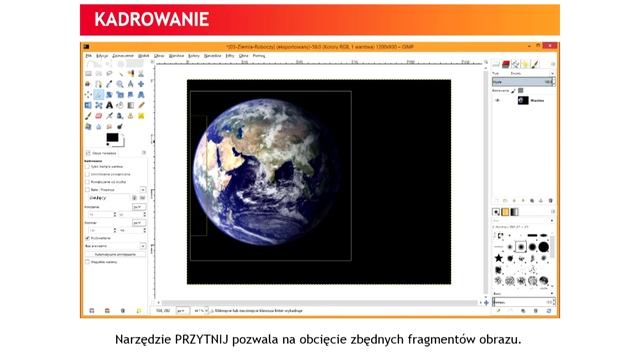Switch to the Gradients tab in brushes dock
640x360 pixels.
pos(514,212)
